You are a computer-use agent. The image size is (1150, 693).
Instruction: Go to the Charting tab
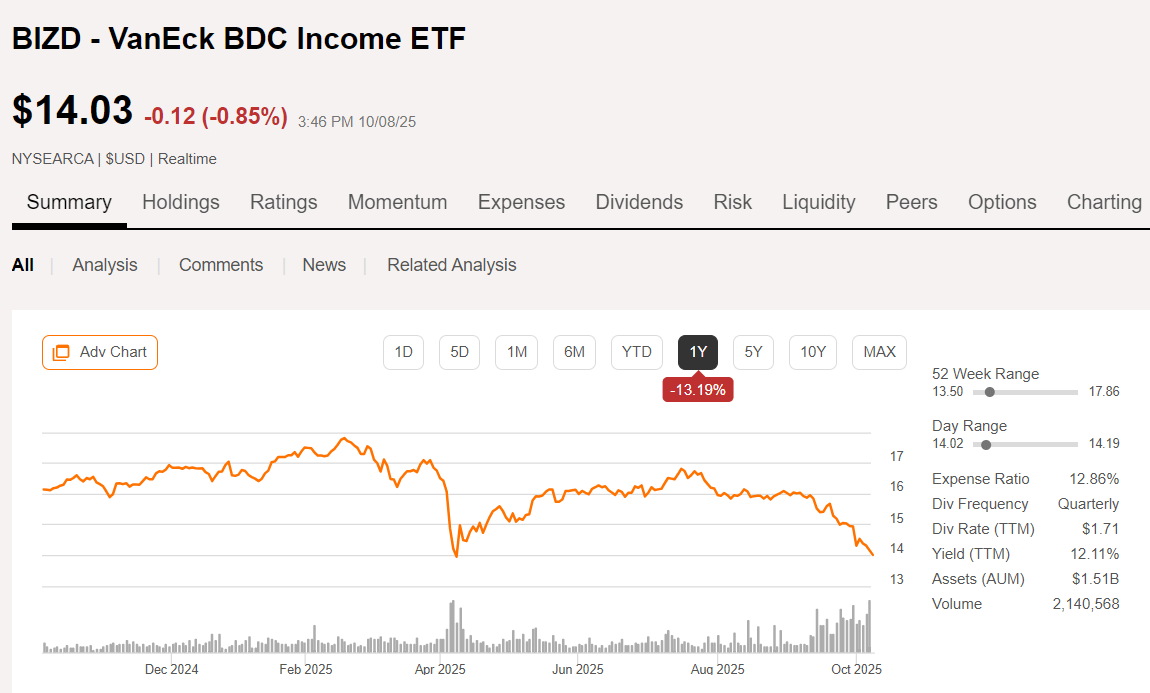point(1104,202)
